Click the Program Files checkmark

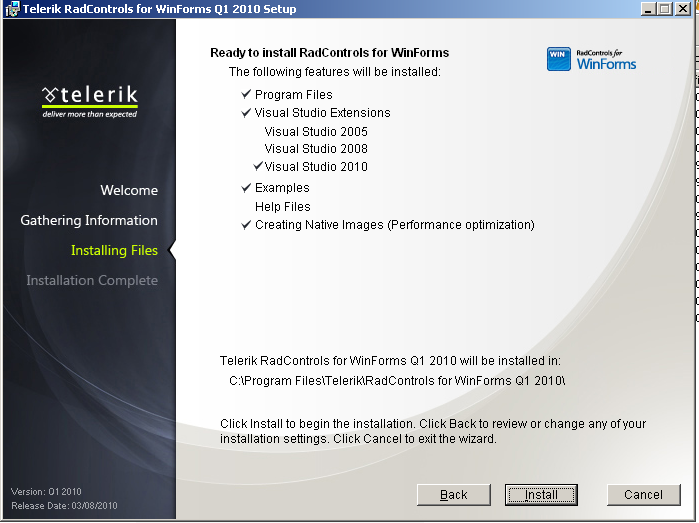pyautogui.click(x=246, y=94)
